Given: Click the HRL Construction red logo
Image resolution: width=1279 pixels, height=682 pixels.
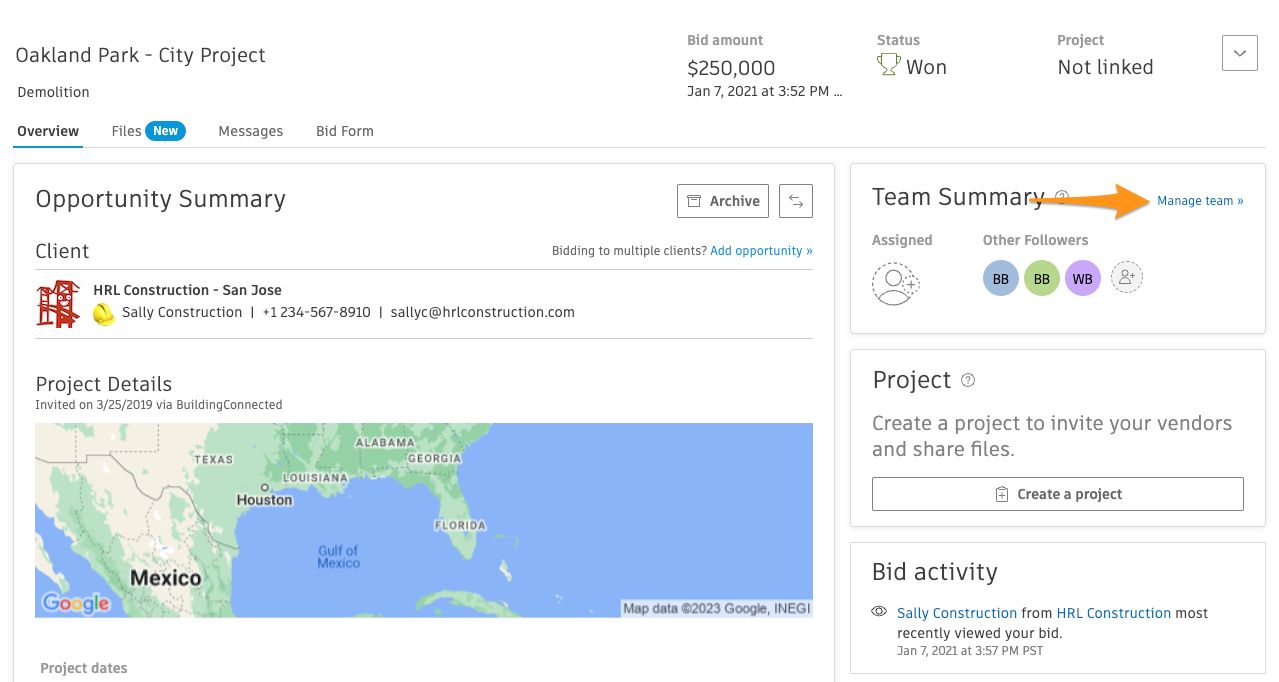Looking at the screenshot, I should pyautogui.click(x=58, y=304).
